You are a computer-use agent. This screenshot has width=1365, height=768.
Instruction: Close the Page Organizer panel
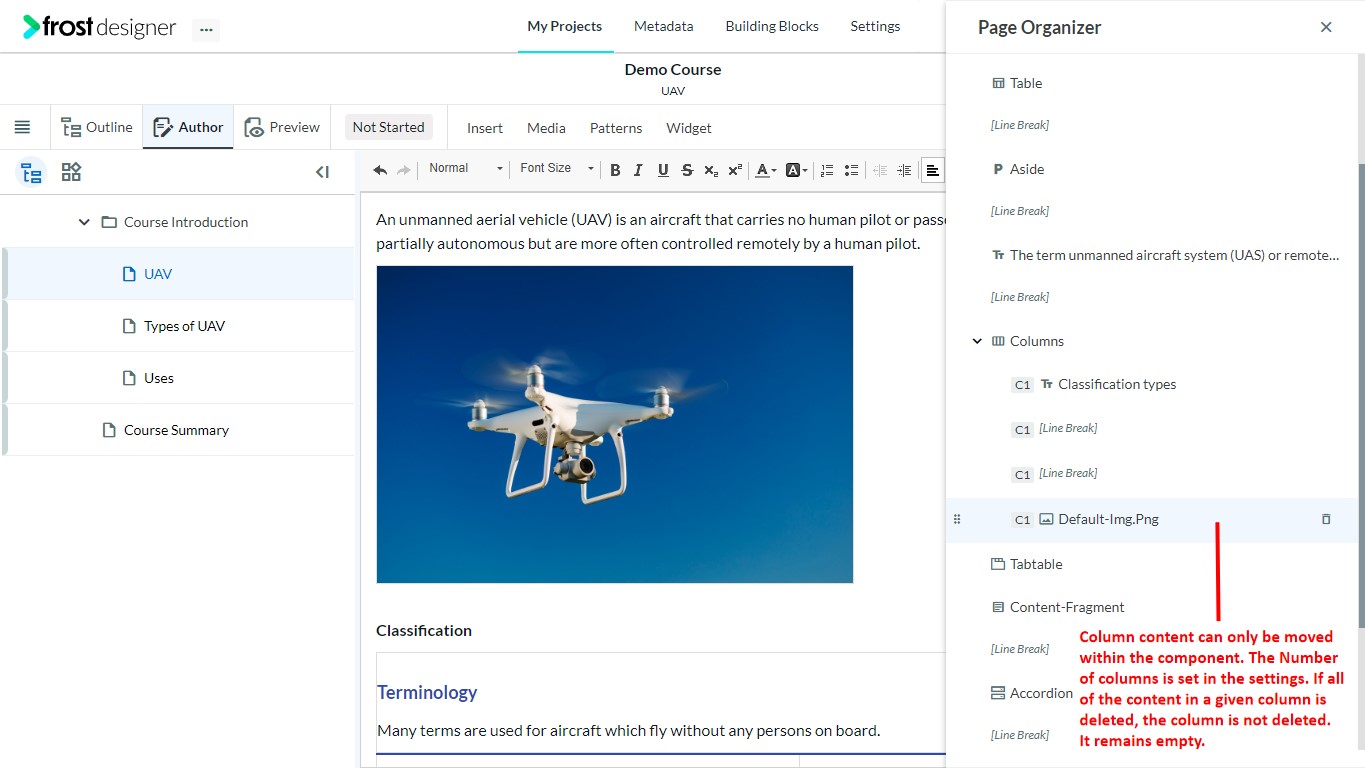point(1326,27)
